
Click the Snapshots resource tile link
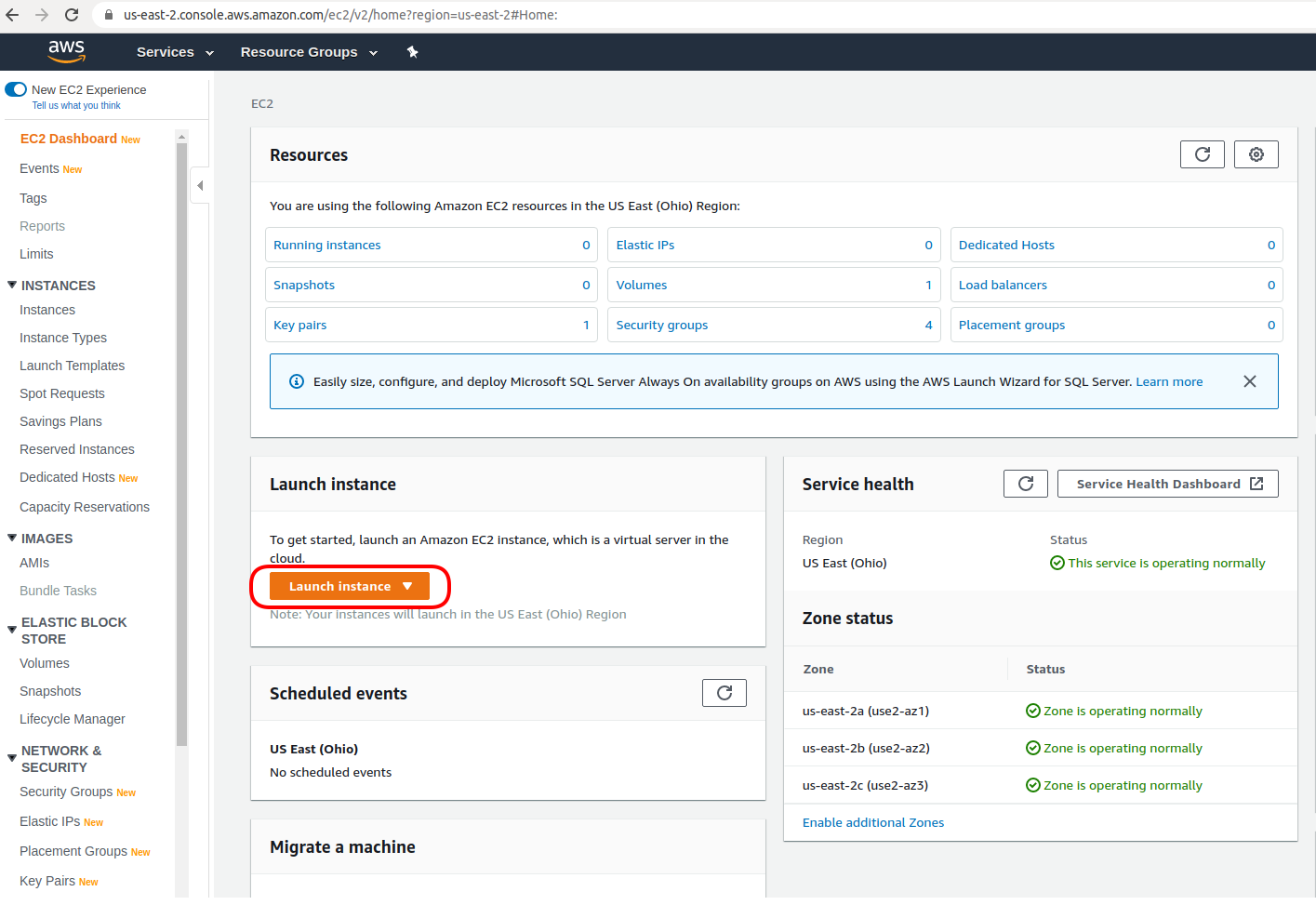[304, 285]
